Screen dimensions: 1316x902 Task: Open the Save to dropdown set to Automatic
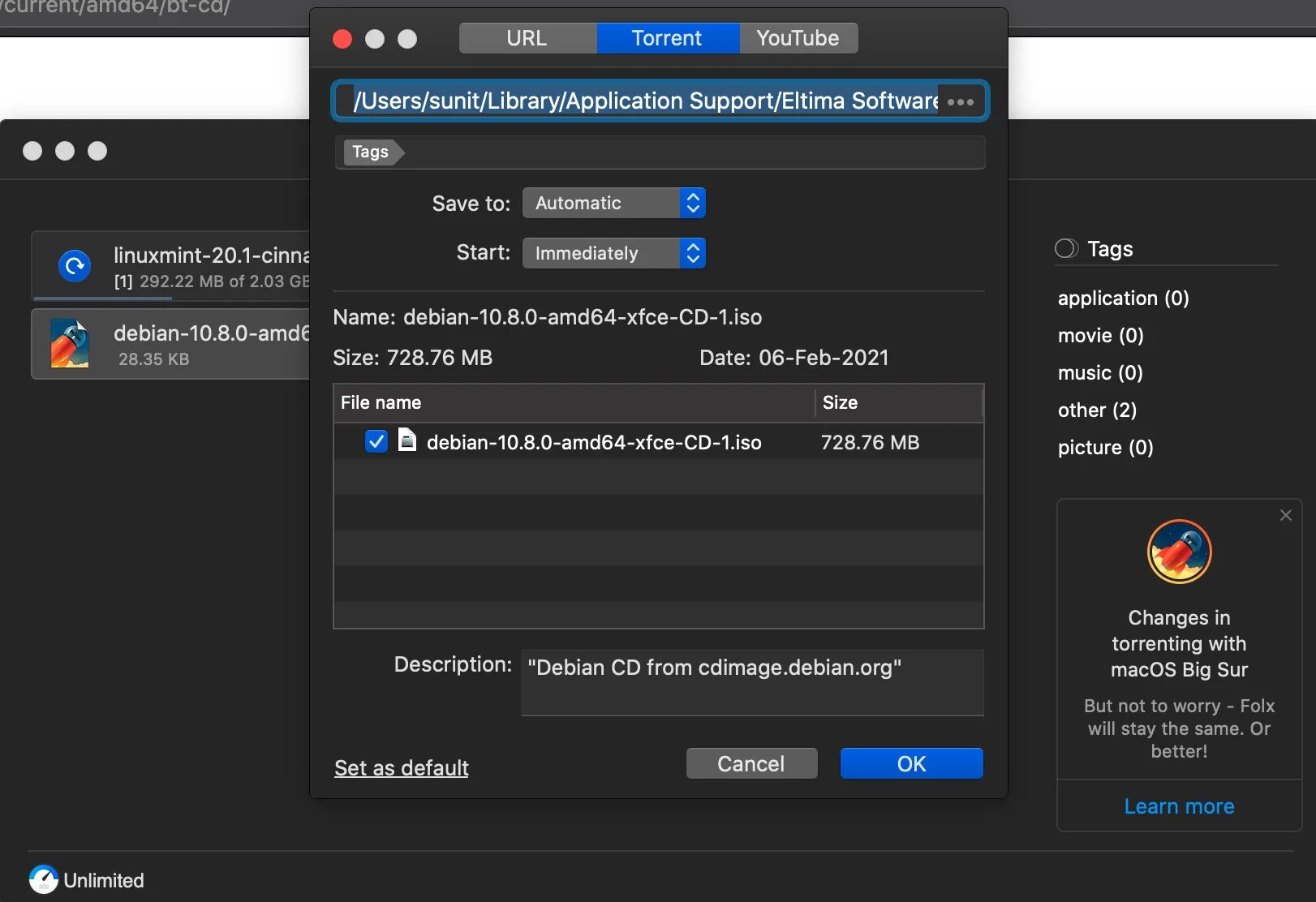tap(614, 203)
